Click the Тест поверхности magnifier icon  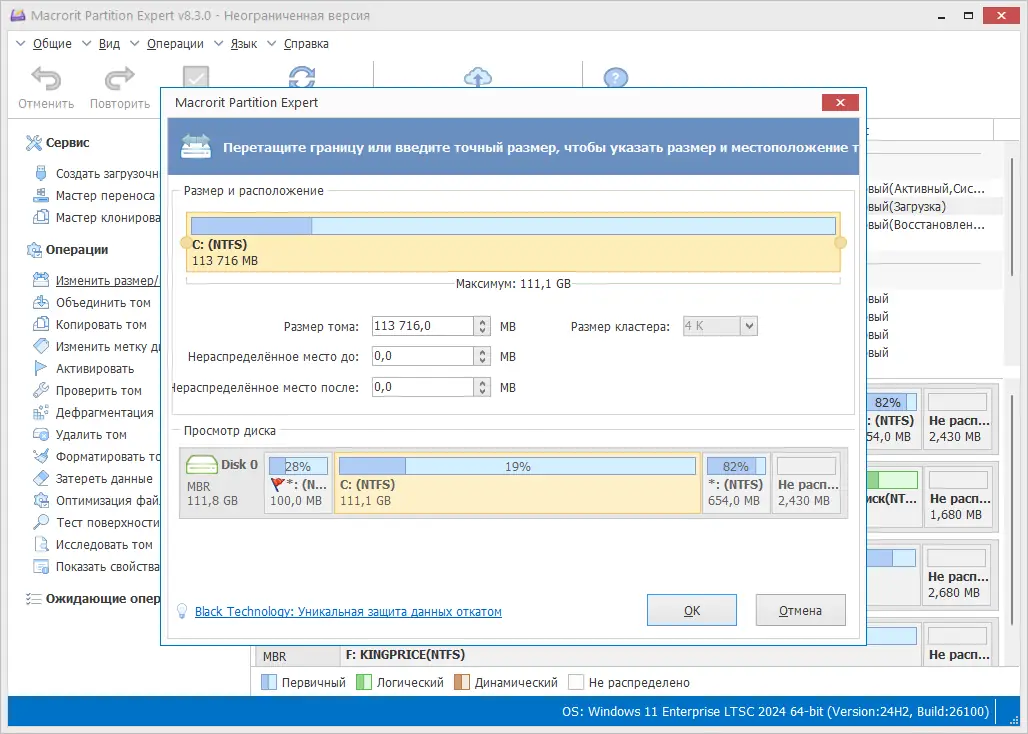41,522
